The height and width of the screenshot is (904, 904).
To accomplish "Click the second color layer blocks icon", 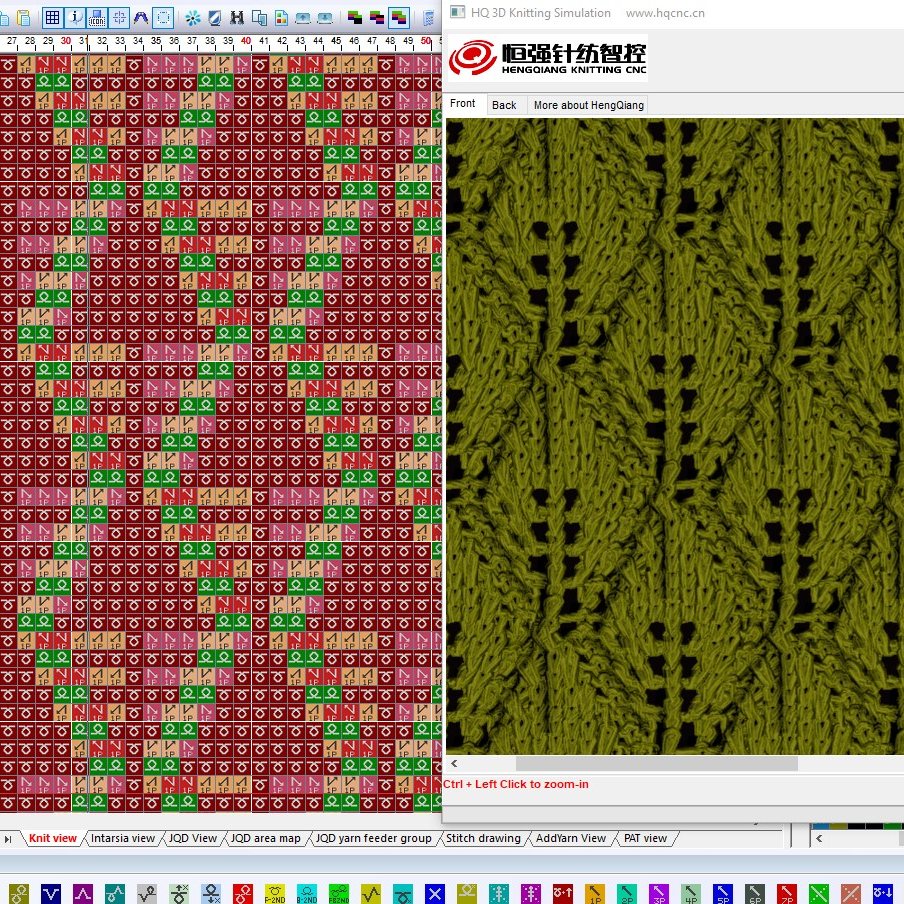I will (377, 18).
